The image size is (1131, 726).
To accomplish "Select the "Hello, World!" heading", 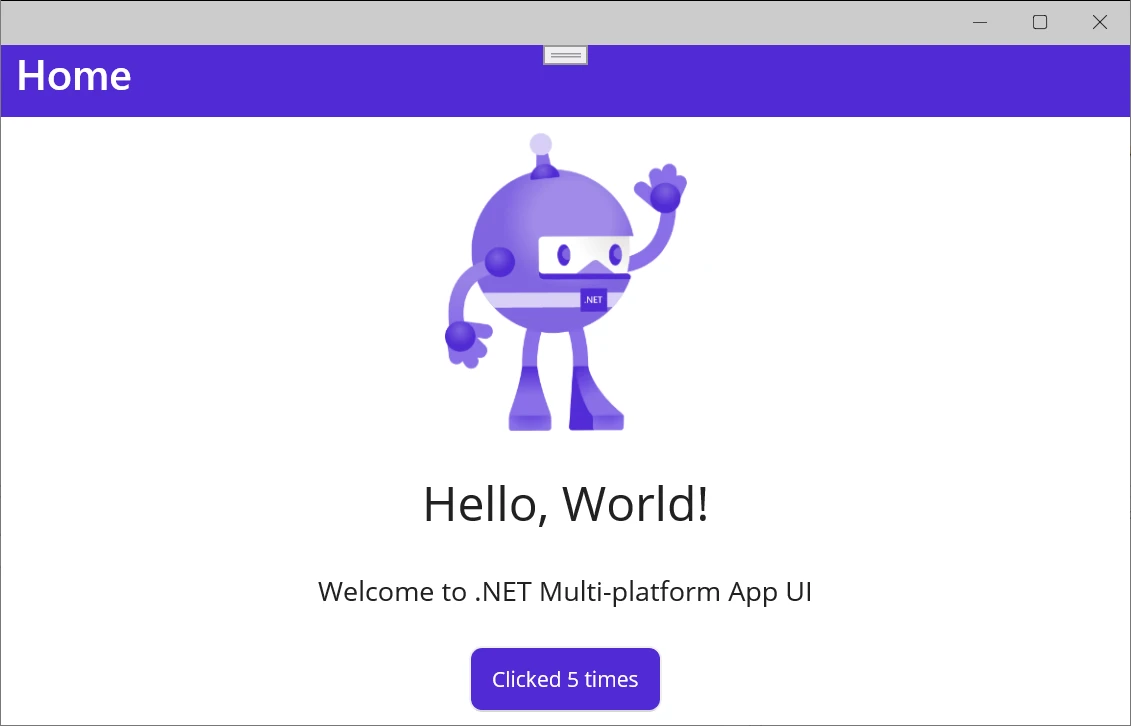I will coord(566,503).
